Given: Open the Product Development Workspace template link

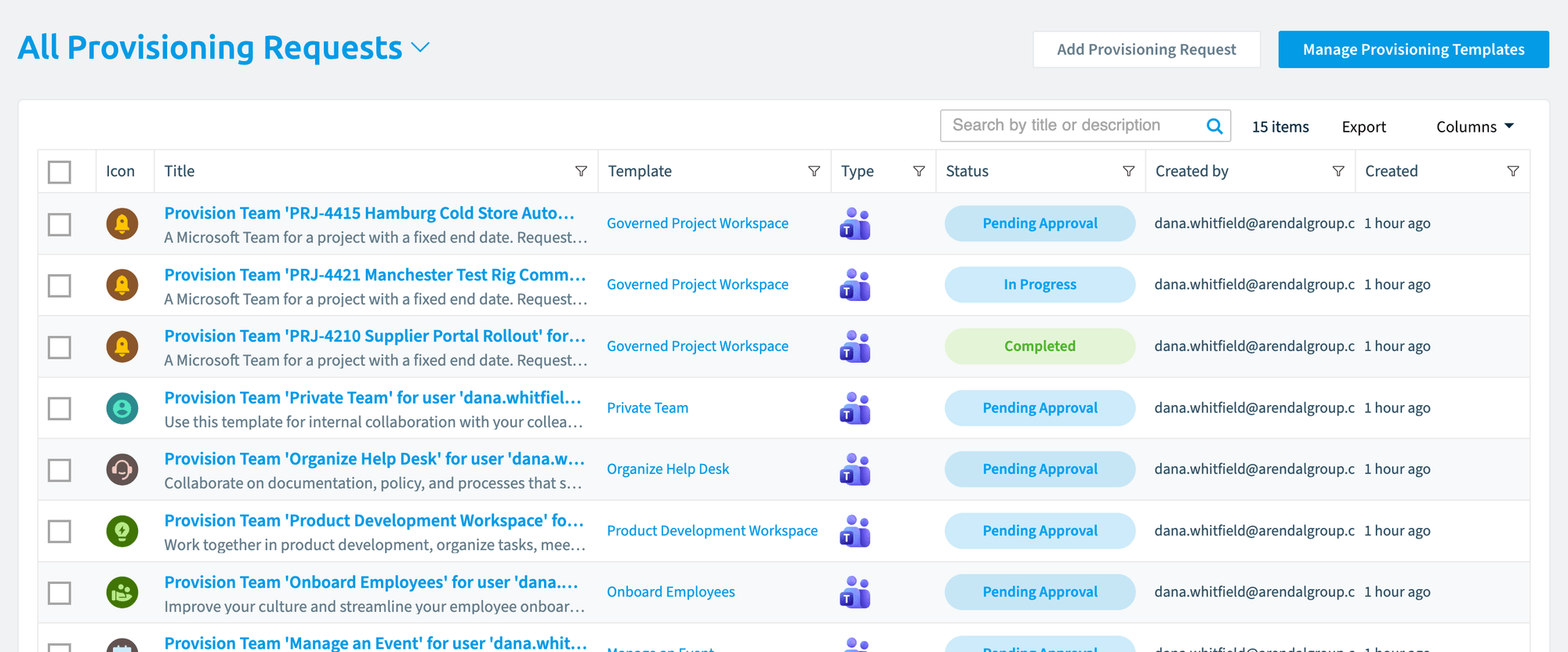Looking at the screenshot, I should pos(712,531).
